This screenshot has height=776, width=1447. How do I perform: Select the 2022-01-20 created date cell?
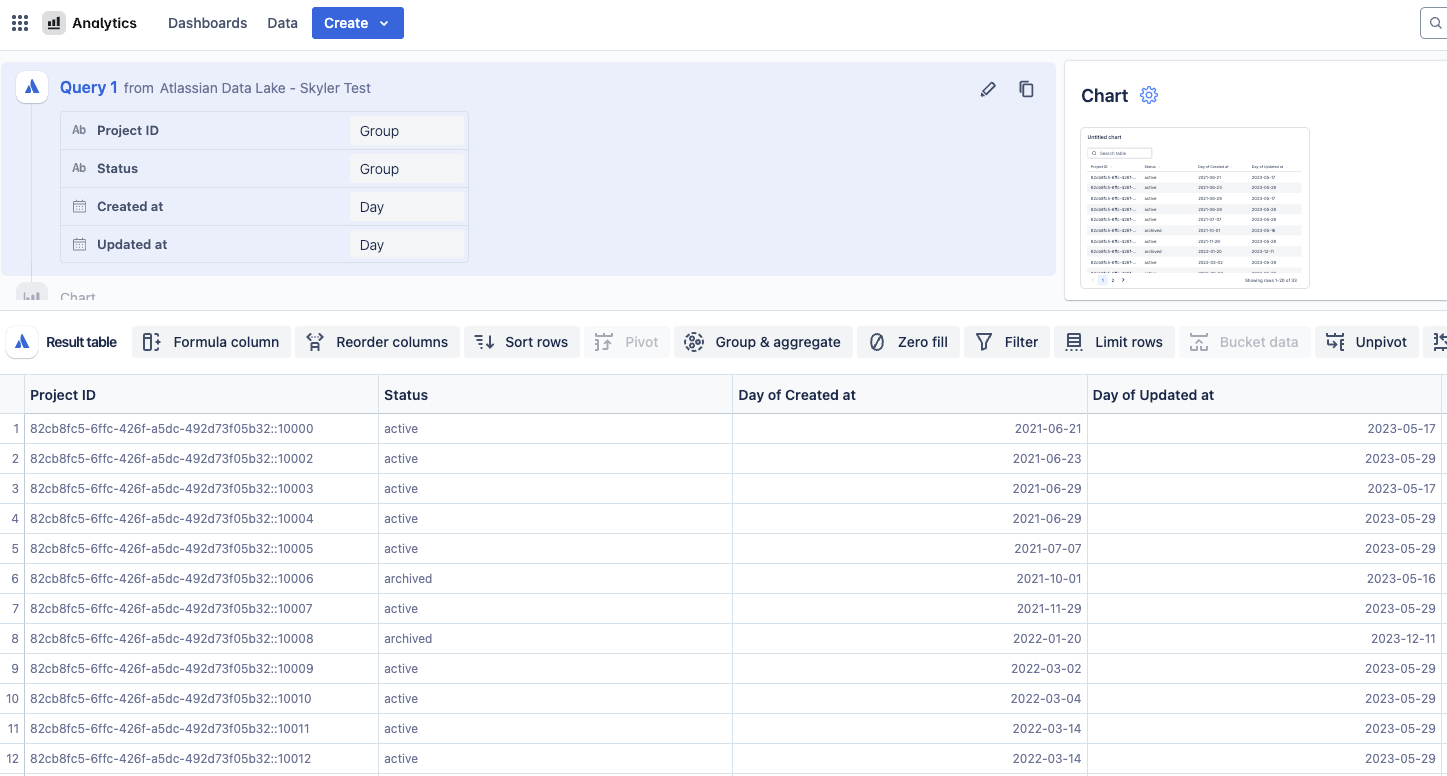pos(910,639)
